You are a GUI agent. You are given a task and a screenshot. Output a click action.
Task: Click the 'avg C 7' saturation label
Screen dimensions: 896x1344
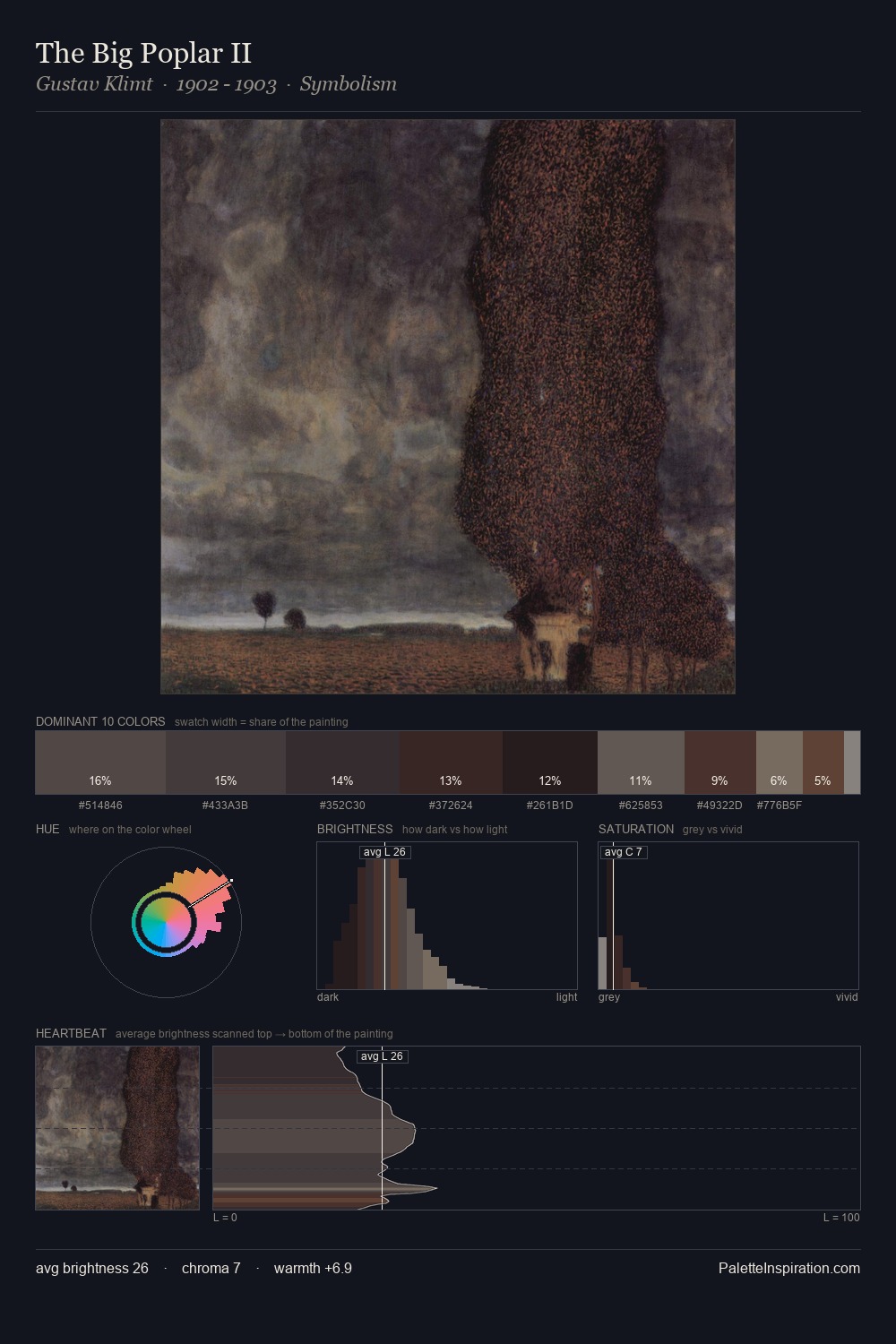click(x=623, y=852)
